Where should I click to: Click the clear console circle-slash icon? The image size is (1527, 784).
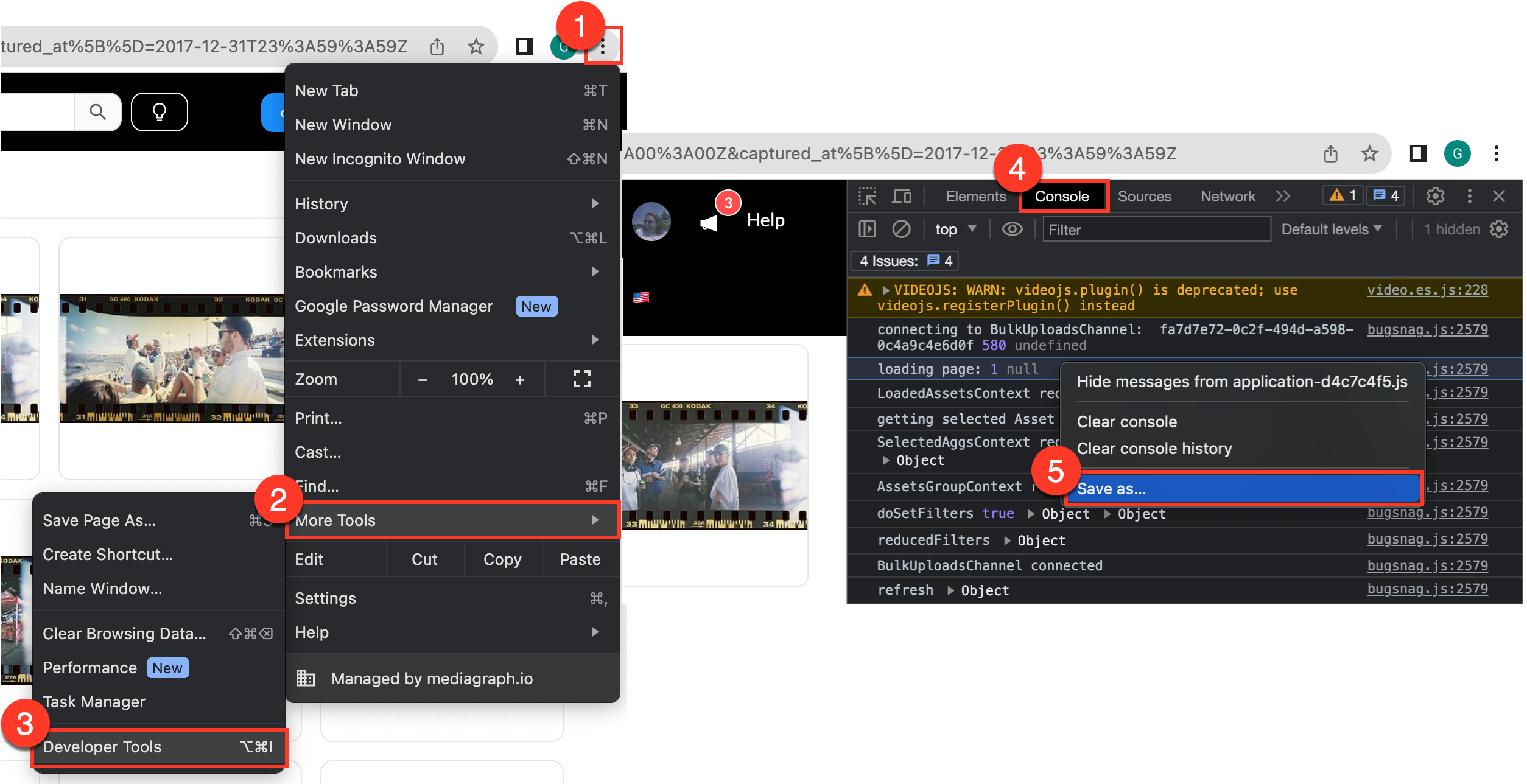pyautogui.click(x=901, y=229)
